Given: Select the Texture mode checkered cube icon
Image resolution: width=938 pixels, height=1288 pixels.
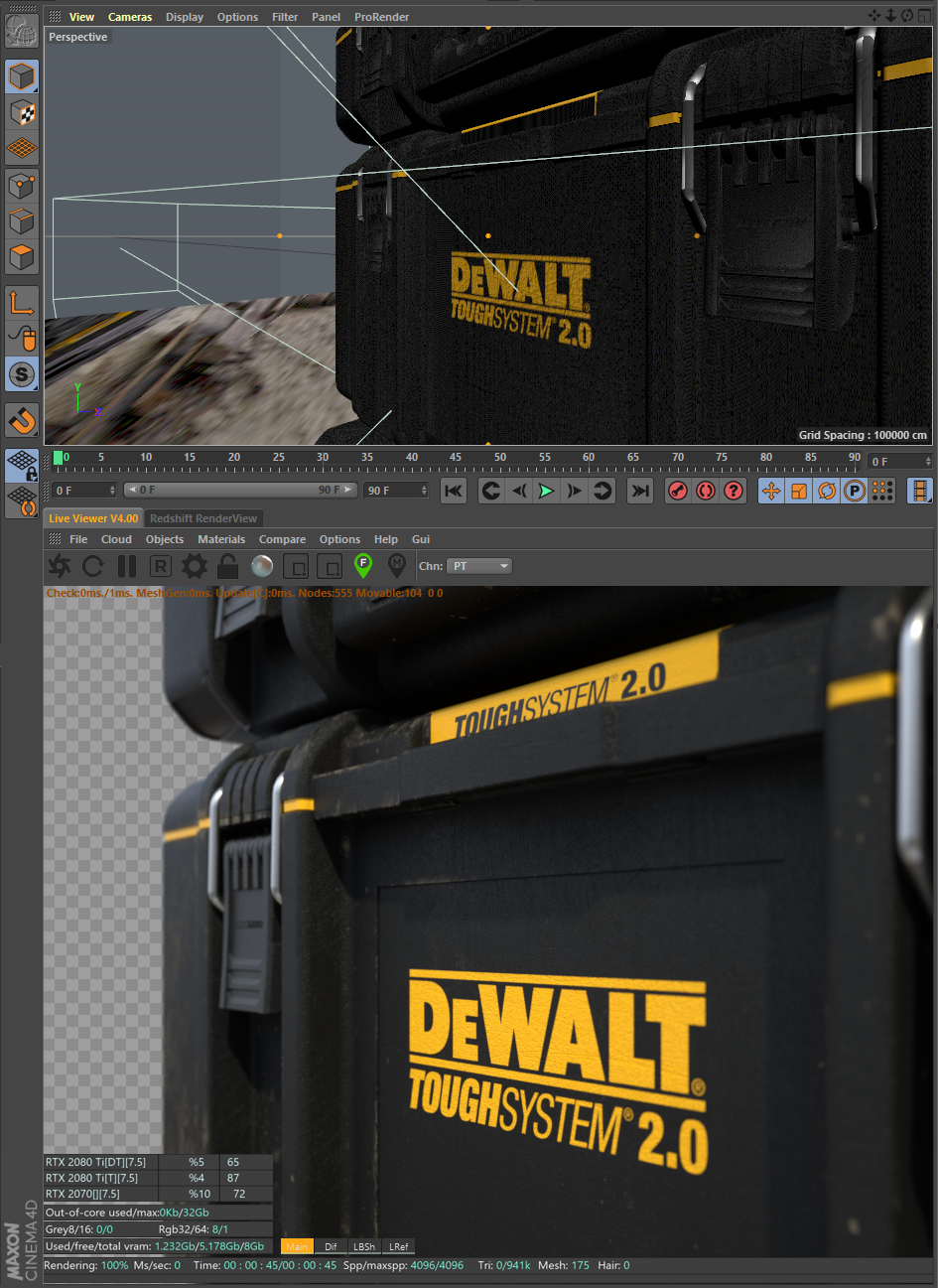Looking at the screenshot, I should click(22, 113).
